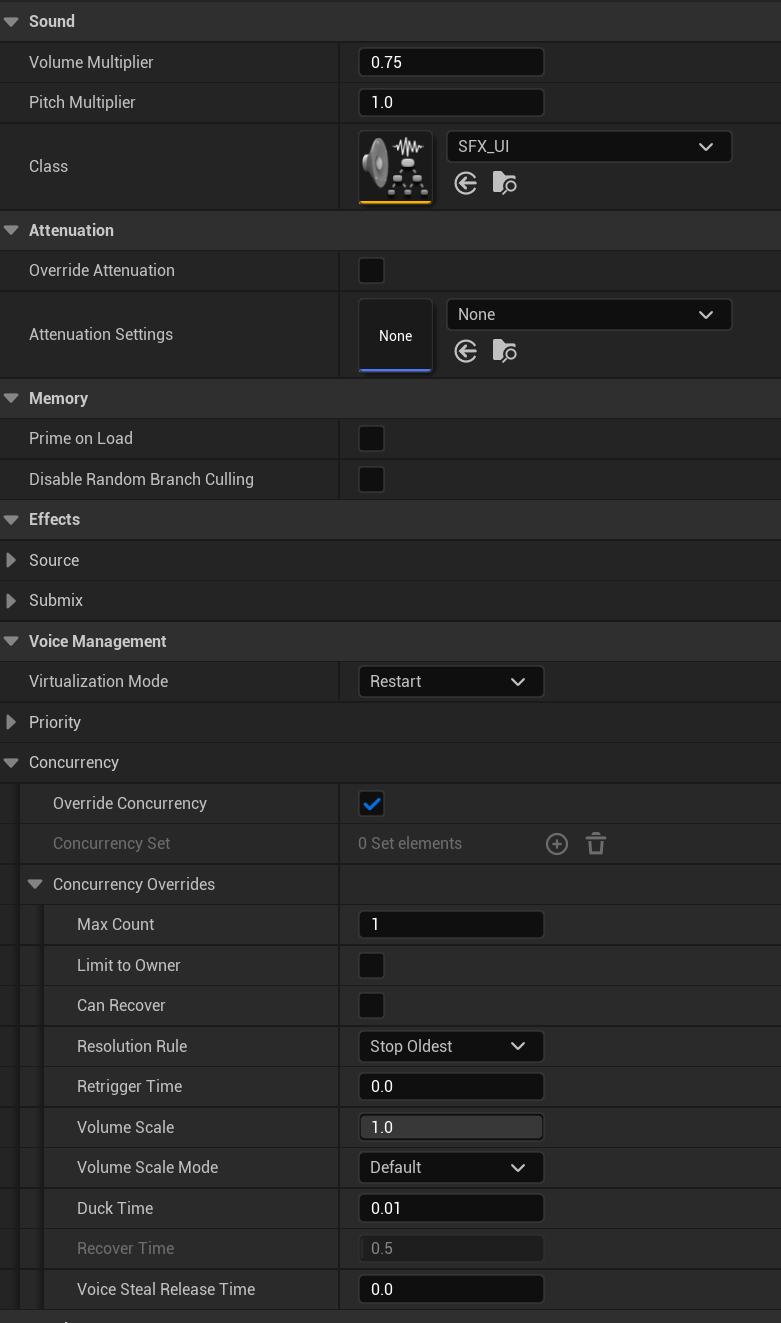Viewport: 781px width, 1323px height.
Task: Click the Volume Multiplier label
Action: click(x=91, y=62)
